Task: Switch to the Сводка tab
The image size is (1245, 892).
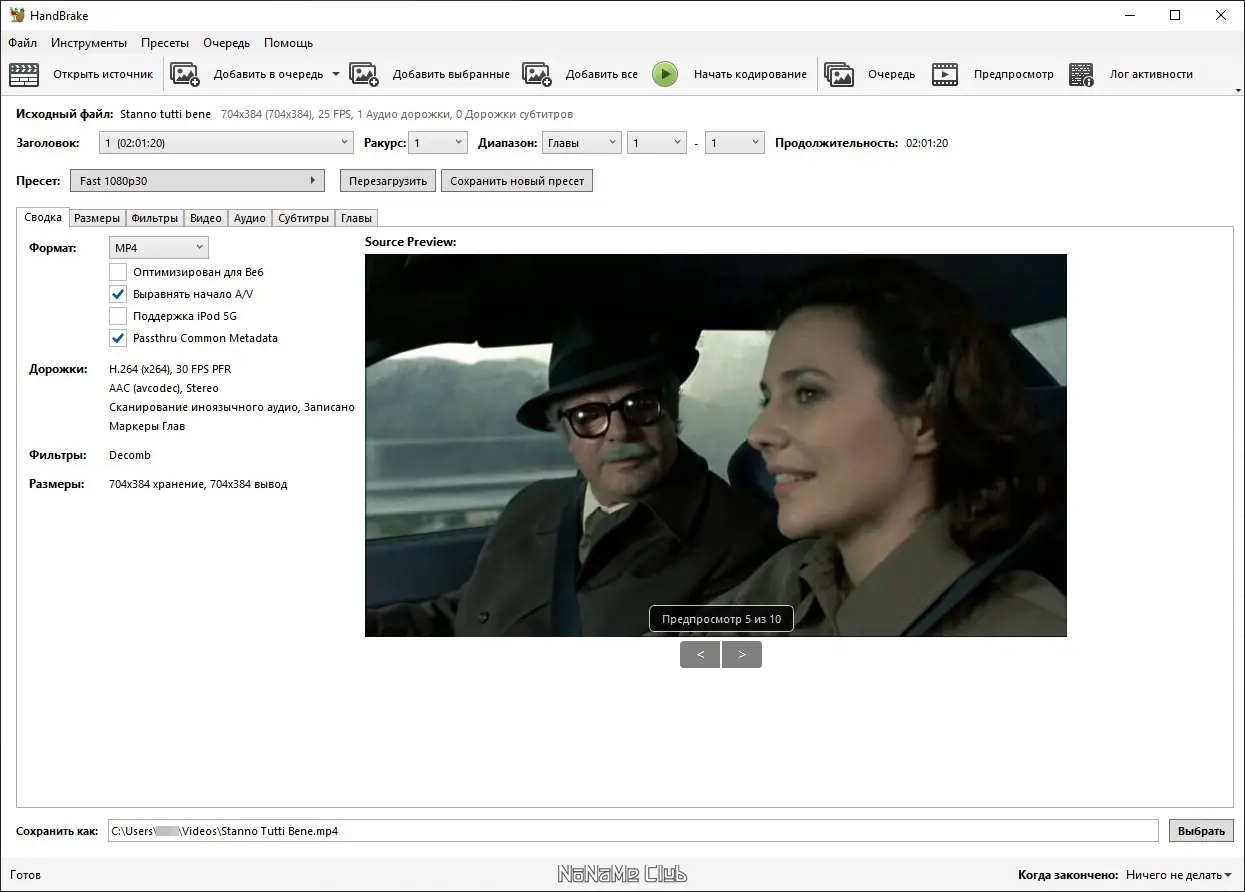Action: 43,217
